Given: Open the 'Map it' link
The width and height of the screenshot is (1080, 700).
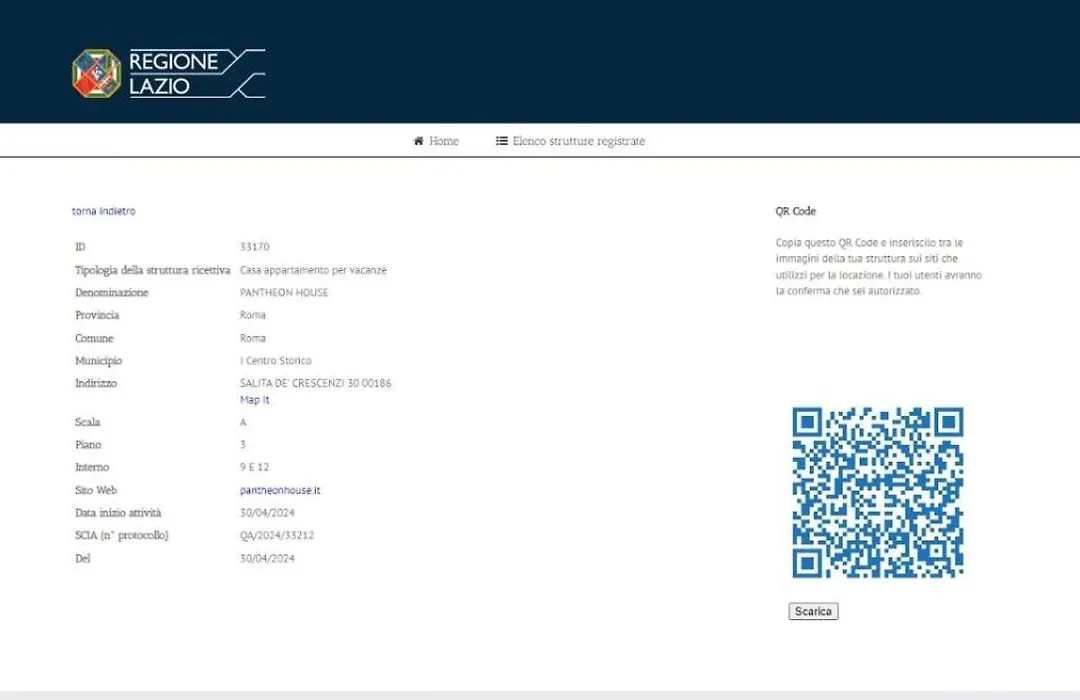Looking at the screenshot, I should tap(254, 400).
